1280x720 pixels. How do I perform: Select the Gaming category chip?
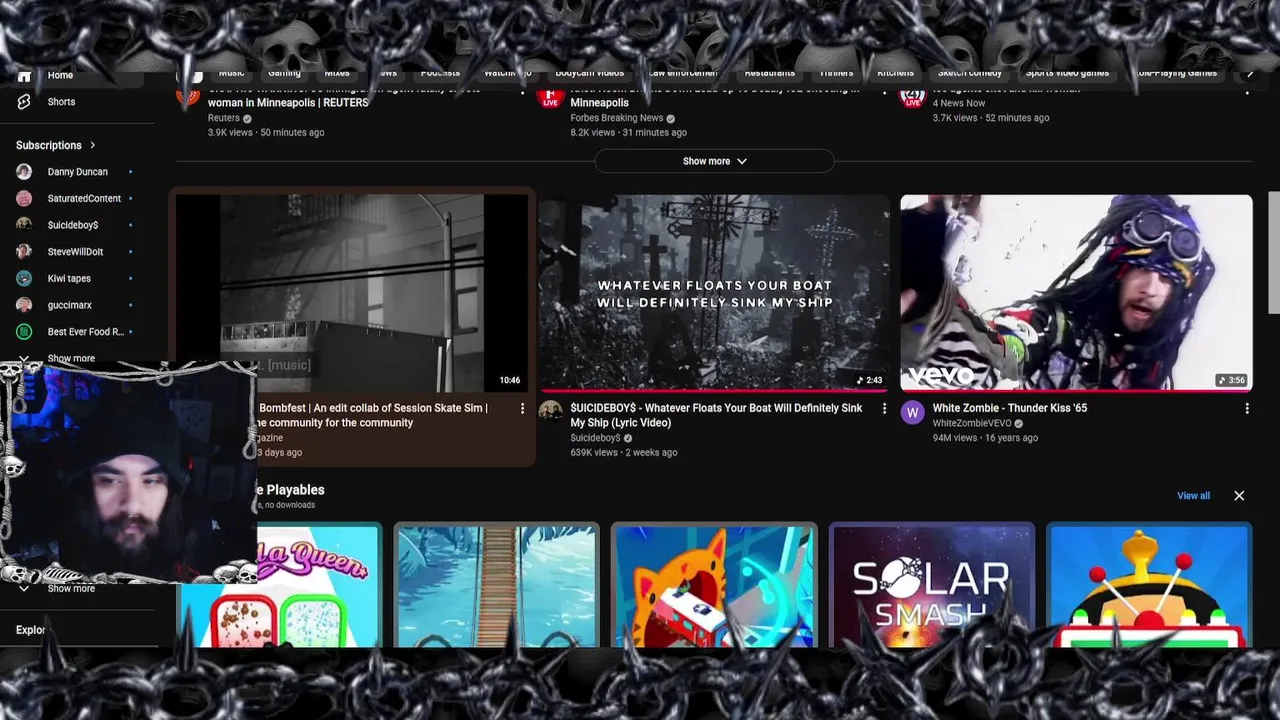coord(284,73)
